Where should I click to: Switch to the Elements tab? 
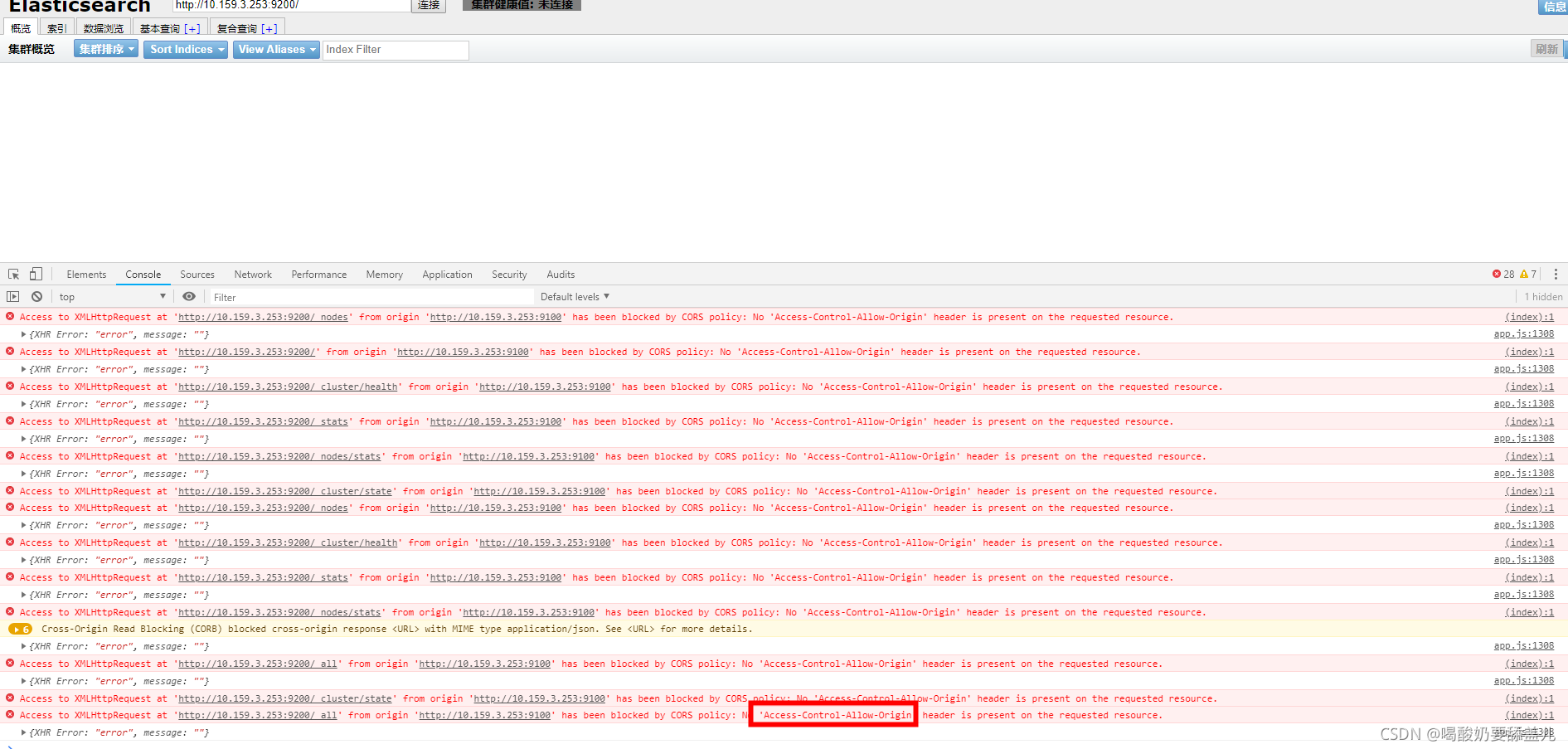86,275
